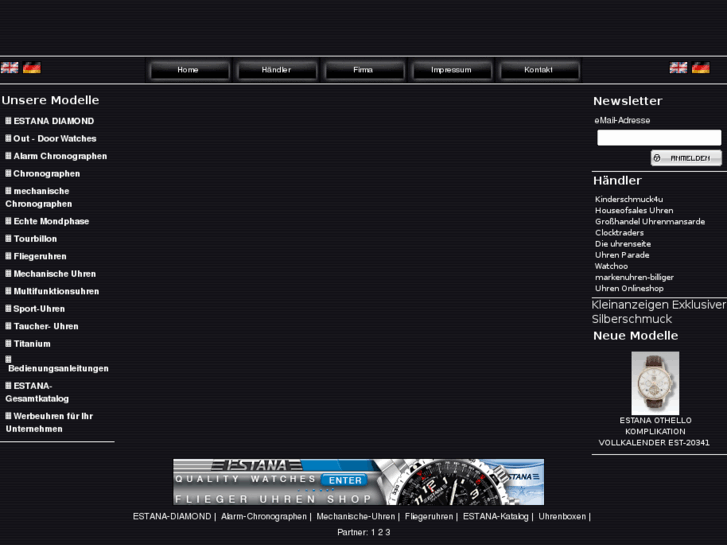Open Uhren Onlineshop dealer link

629,289
